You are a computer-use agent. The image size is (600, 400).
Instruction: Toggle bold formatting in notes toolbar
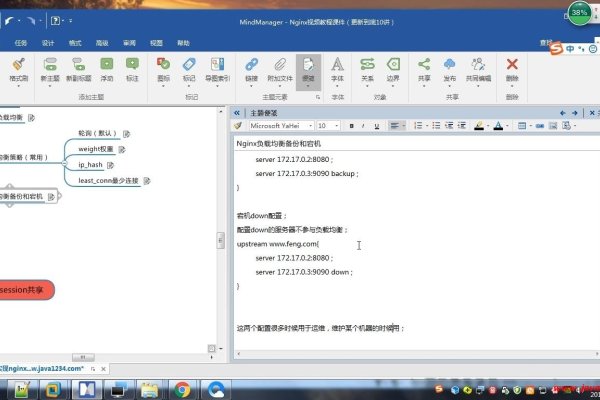(351, 126)
